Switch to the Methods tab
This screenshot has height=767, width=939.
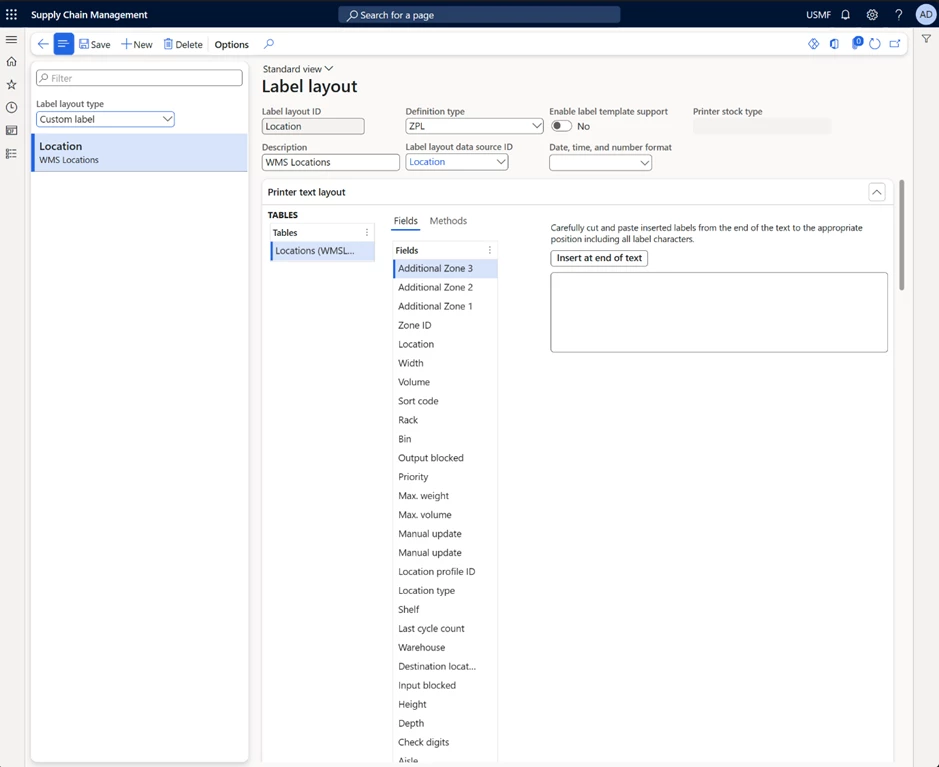coord(448,221)
